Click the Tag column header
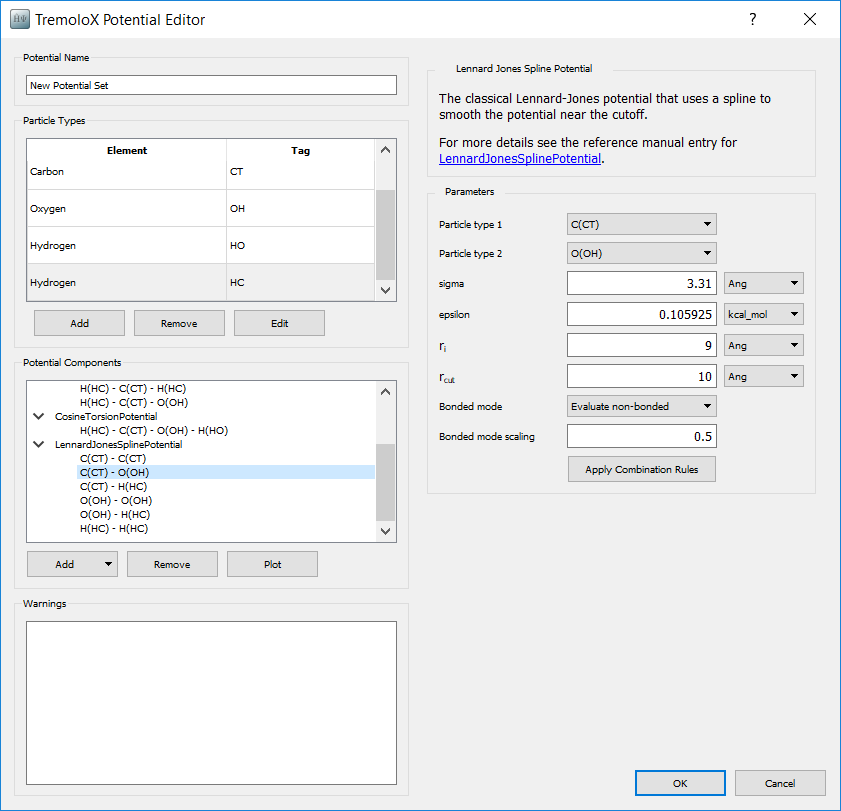This screenshot has width=841, height=811. (x=300, y=151)
